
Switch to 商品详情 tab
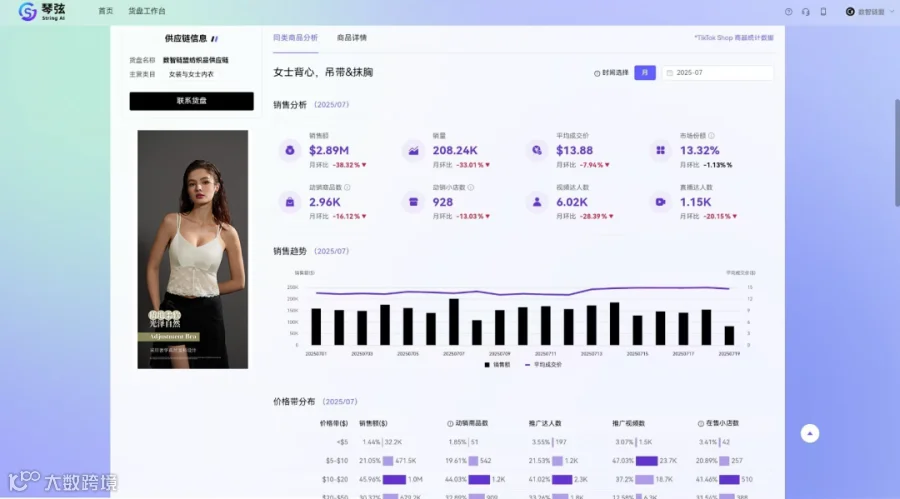[351, 37]
